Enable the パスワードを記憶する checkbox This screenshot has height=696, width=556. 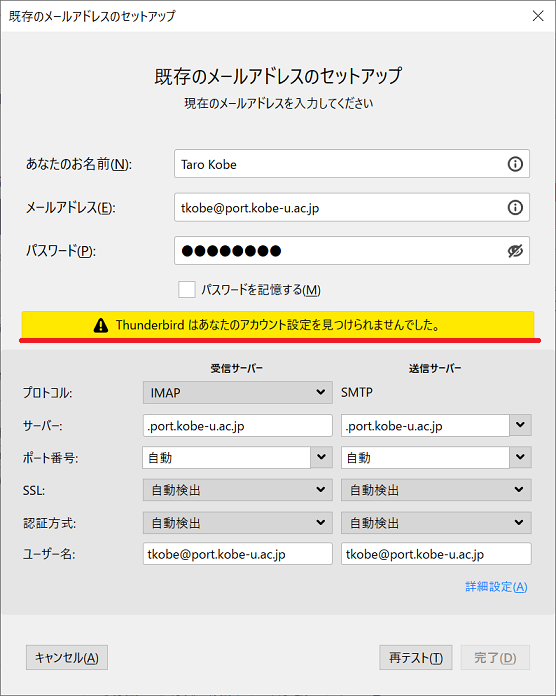(186, 289)
